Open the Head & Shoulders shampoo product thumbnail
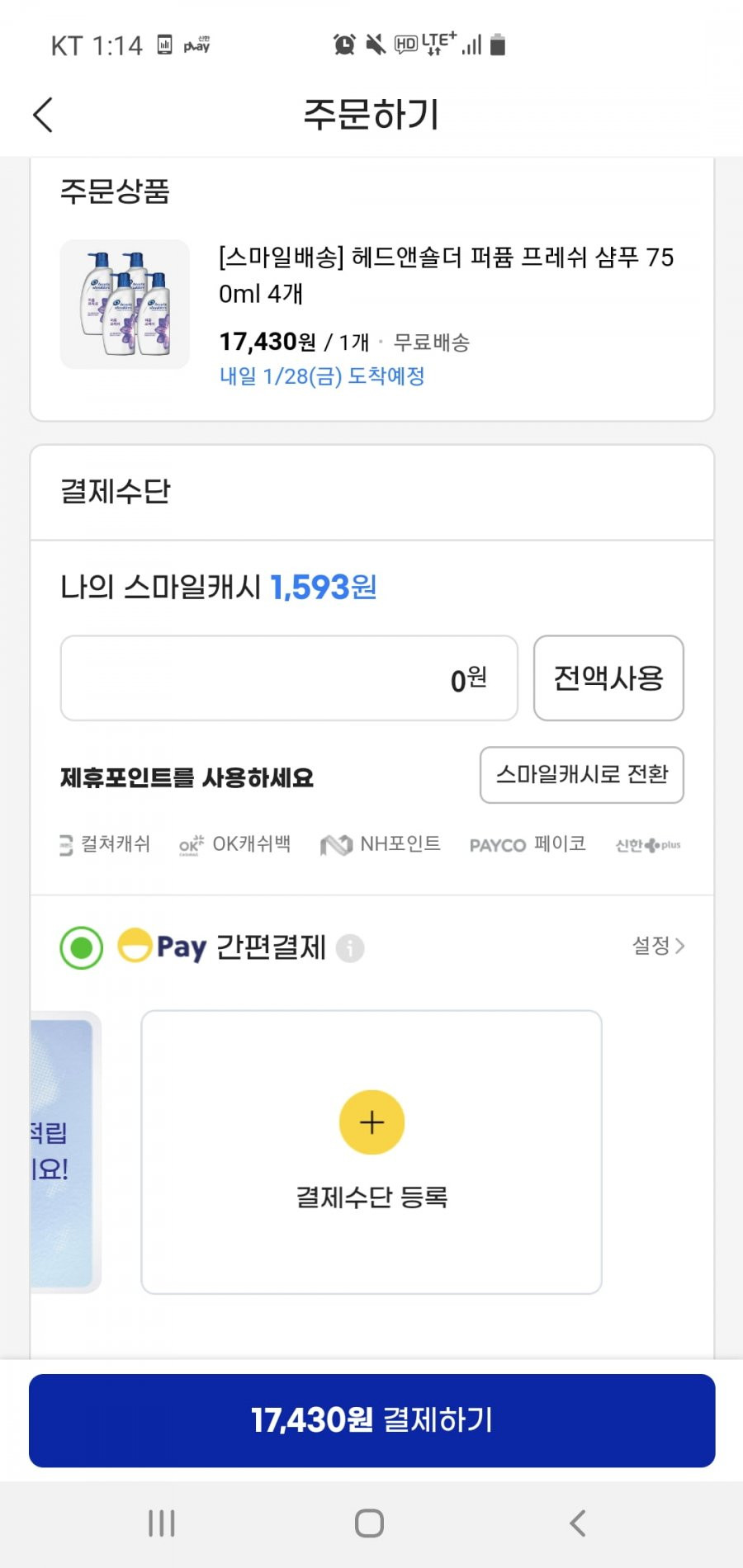This screenshot has width=743, height=1568. pos(125,305)
